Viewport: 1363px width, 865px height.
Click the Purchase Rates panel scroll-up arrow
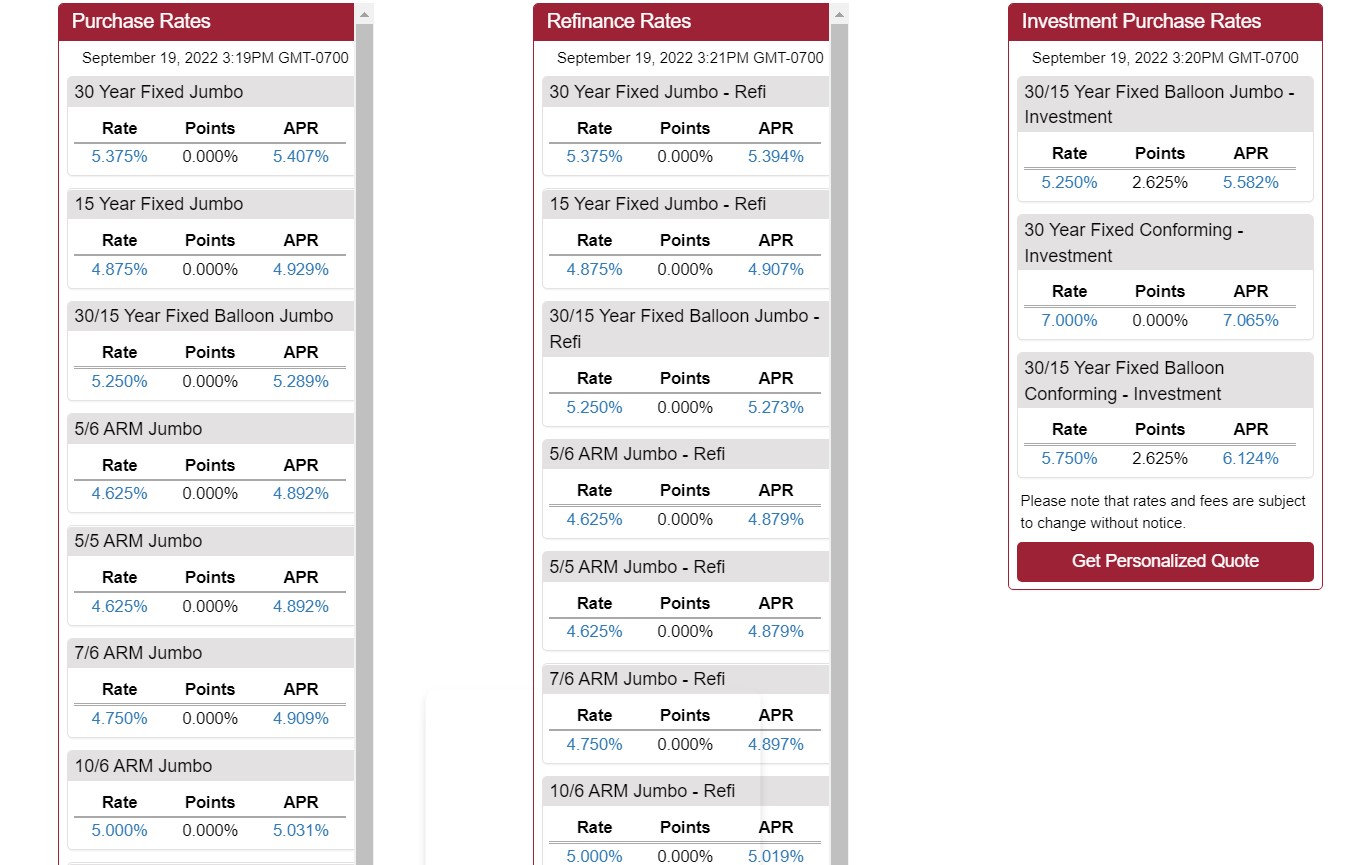pos(364,14)
